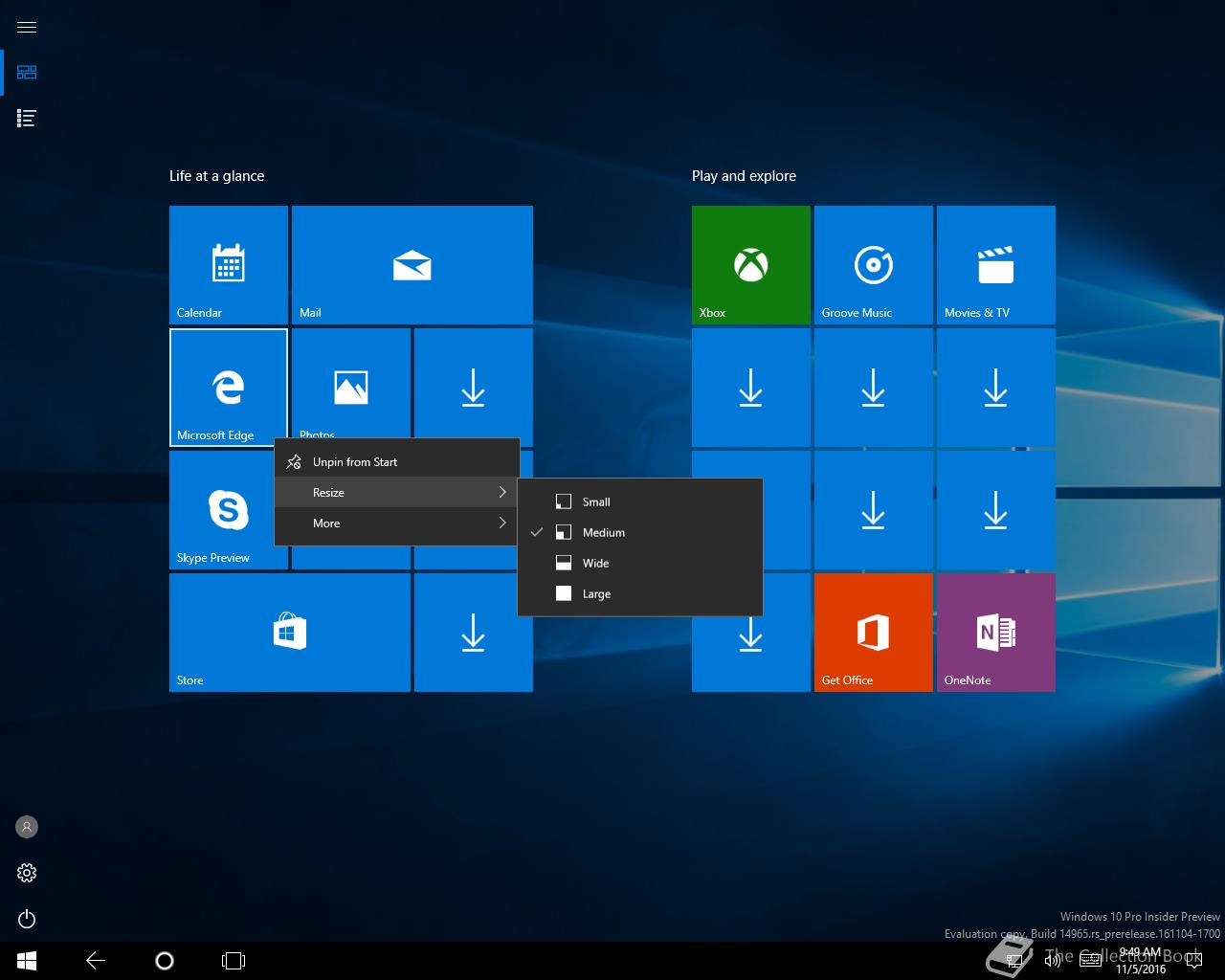Click the volume speaker tray icon
This screenshot has height=980, width=1225.
pos(1052,961)
